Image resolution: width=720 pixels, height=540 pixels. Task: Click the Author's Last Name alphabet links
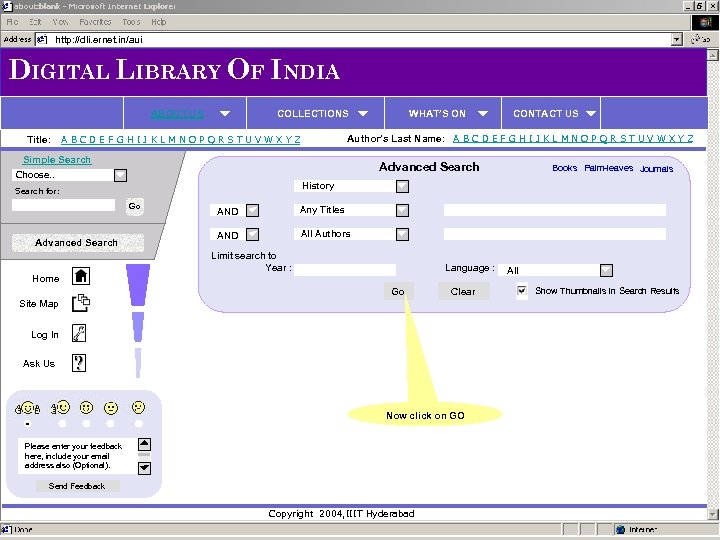coord(573,138)
